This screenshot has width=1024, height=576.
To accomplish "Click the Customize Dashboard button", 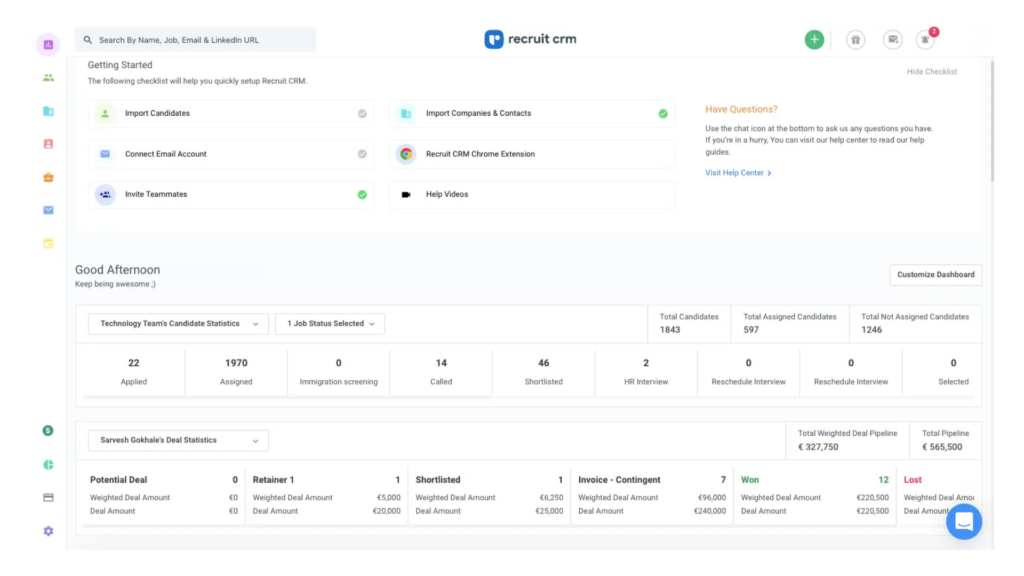I will [x=935, y=274].
